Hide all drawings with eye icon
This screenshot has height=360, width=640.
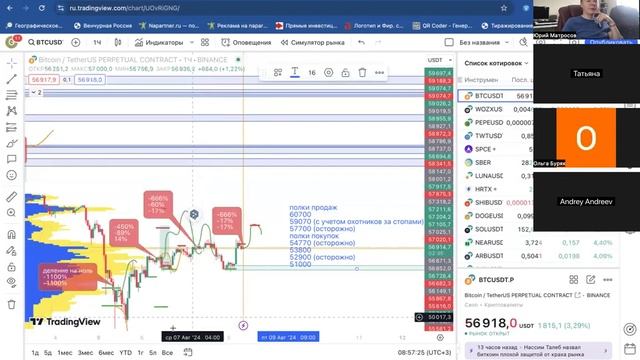point(11,282)
